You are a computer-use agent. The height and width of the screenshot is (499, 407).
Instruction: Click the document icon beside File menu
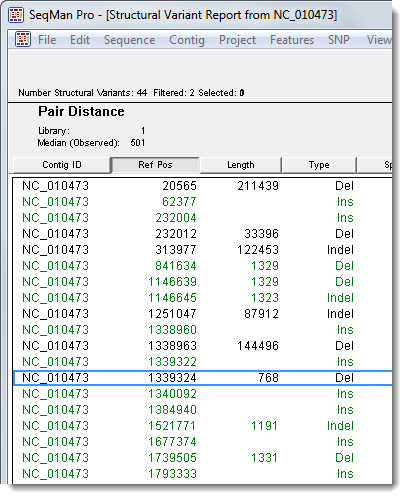23,39
